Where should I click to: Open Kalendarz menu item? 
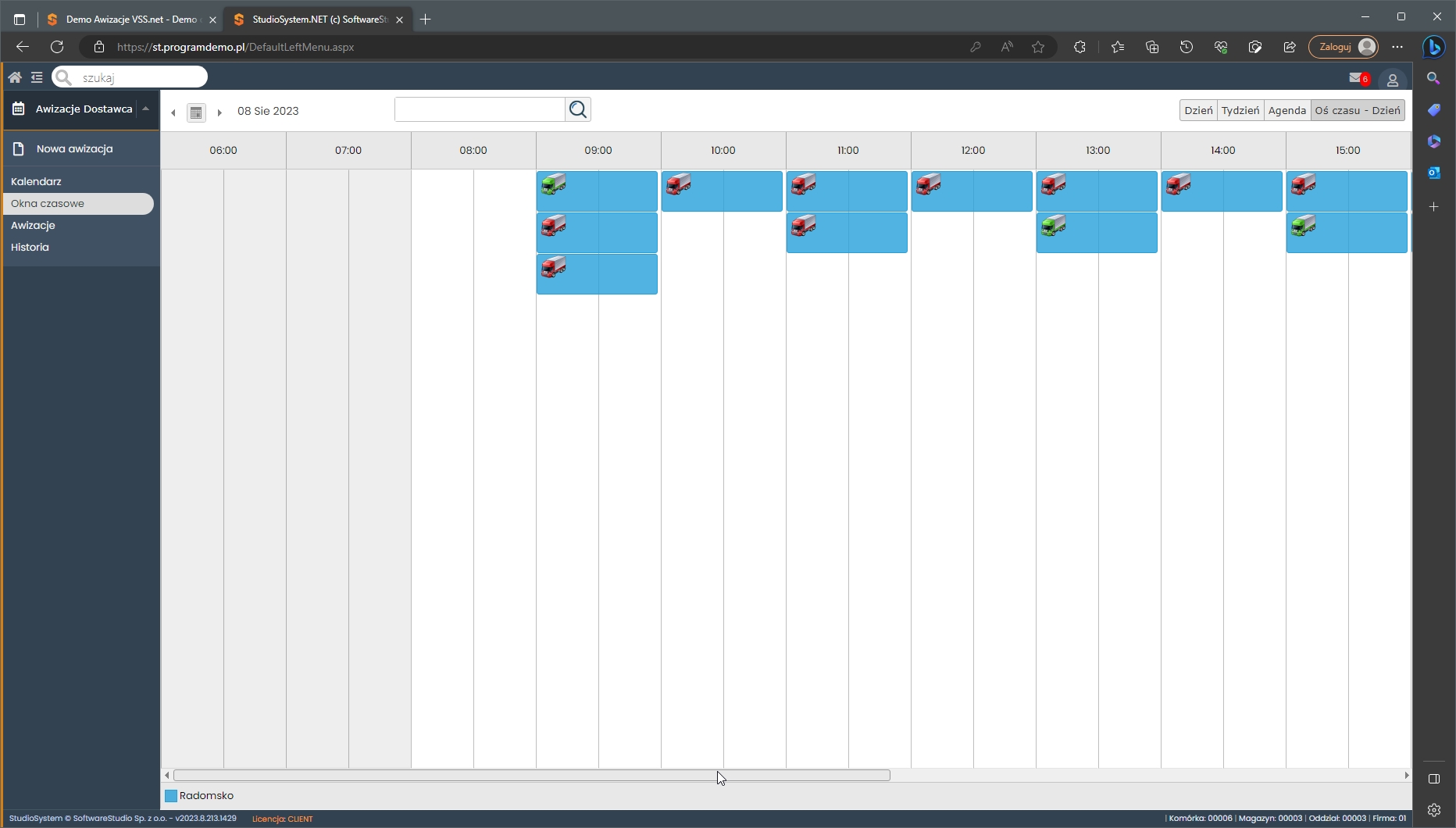click(36, 181)
